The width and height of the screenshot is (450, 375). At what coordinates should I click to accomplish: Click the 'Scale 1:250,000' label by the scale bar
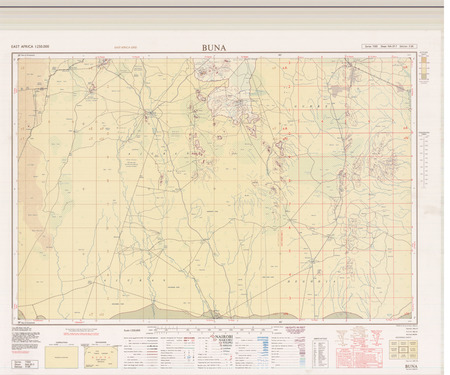tap(131, 330)
